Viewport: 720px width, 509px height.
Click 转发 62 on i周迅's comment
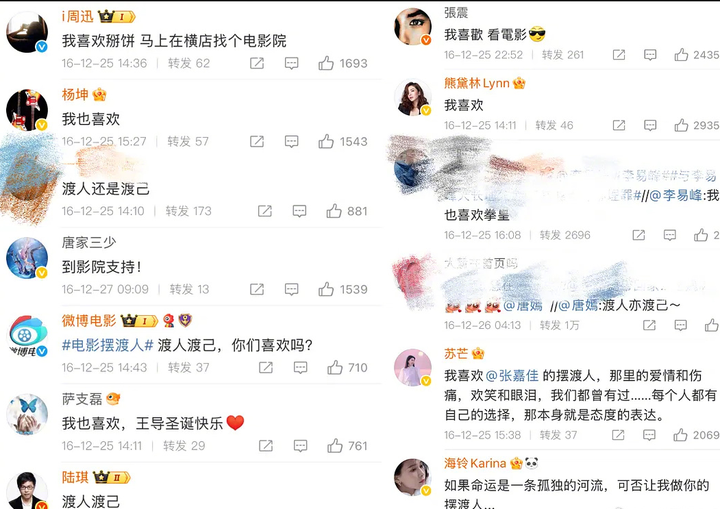[189, 63]
